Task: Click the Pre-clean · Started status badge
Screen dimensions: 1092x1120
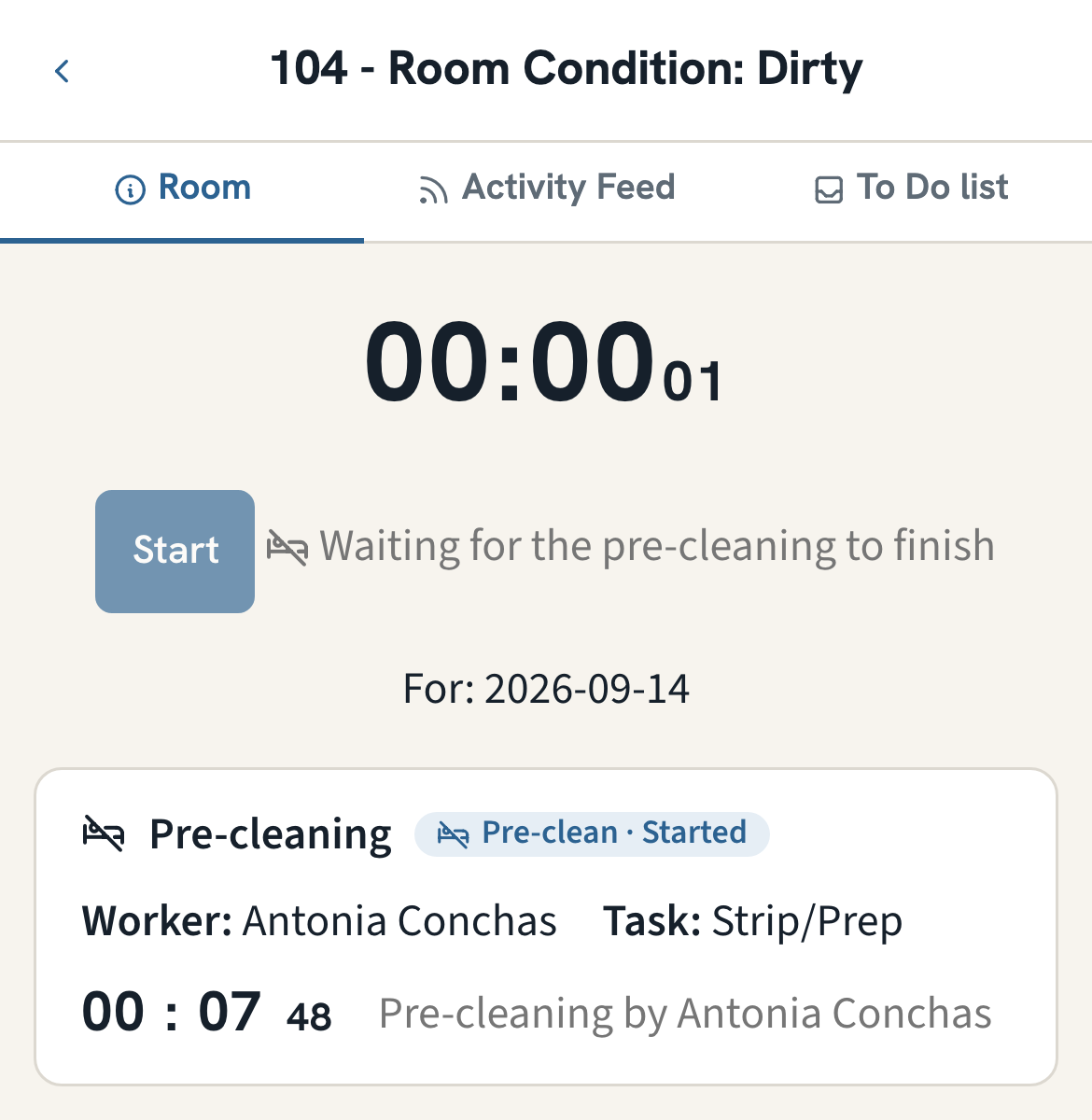Action: point(592,833)
